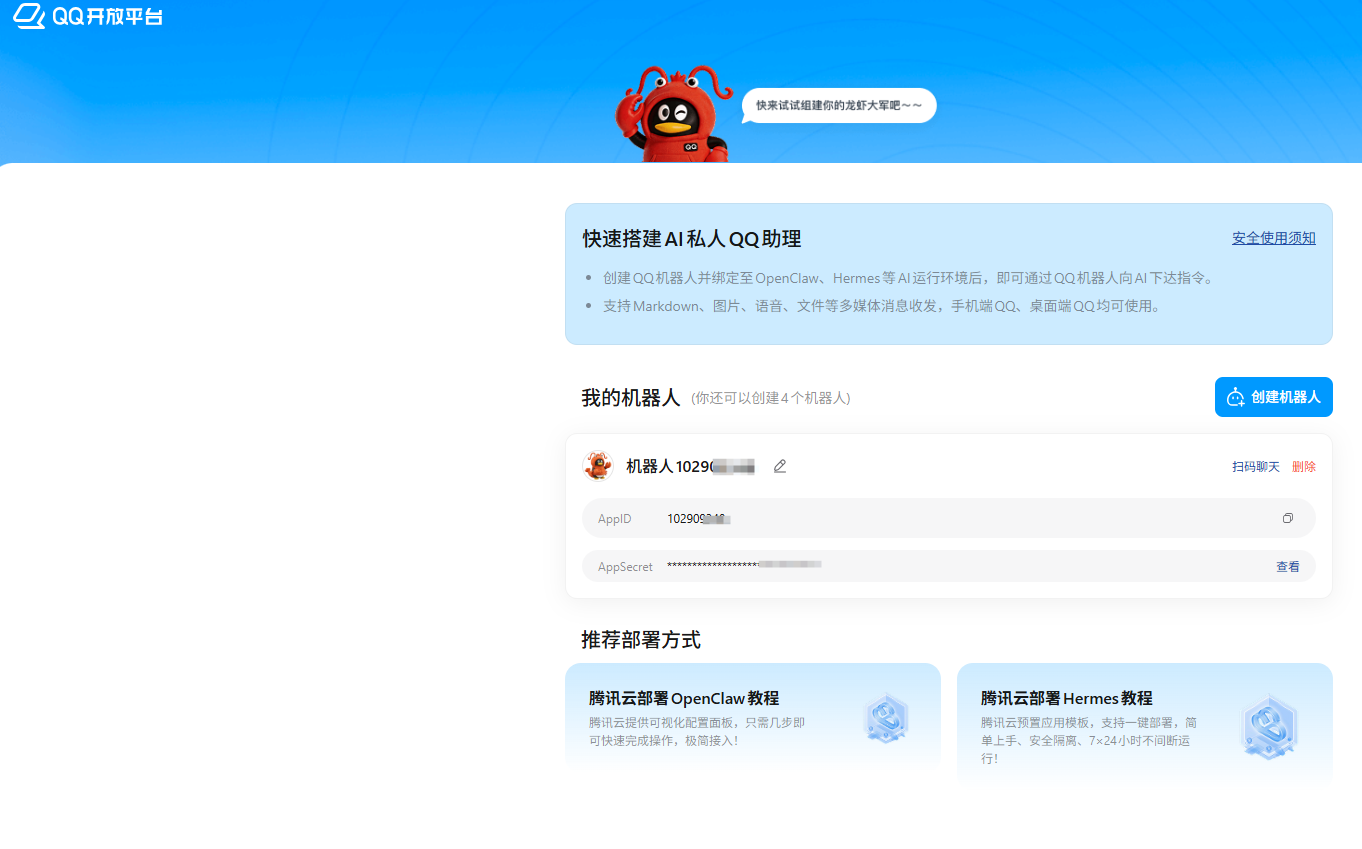Click the OpenClaw tutorial cloud icon
This screenshot has height=849, width=1362.
click(x=886, y=718)
